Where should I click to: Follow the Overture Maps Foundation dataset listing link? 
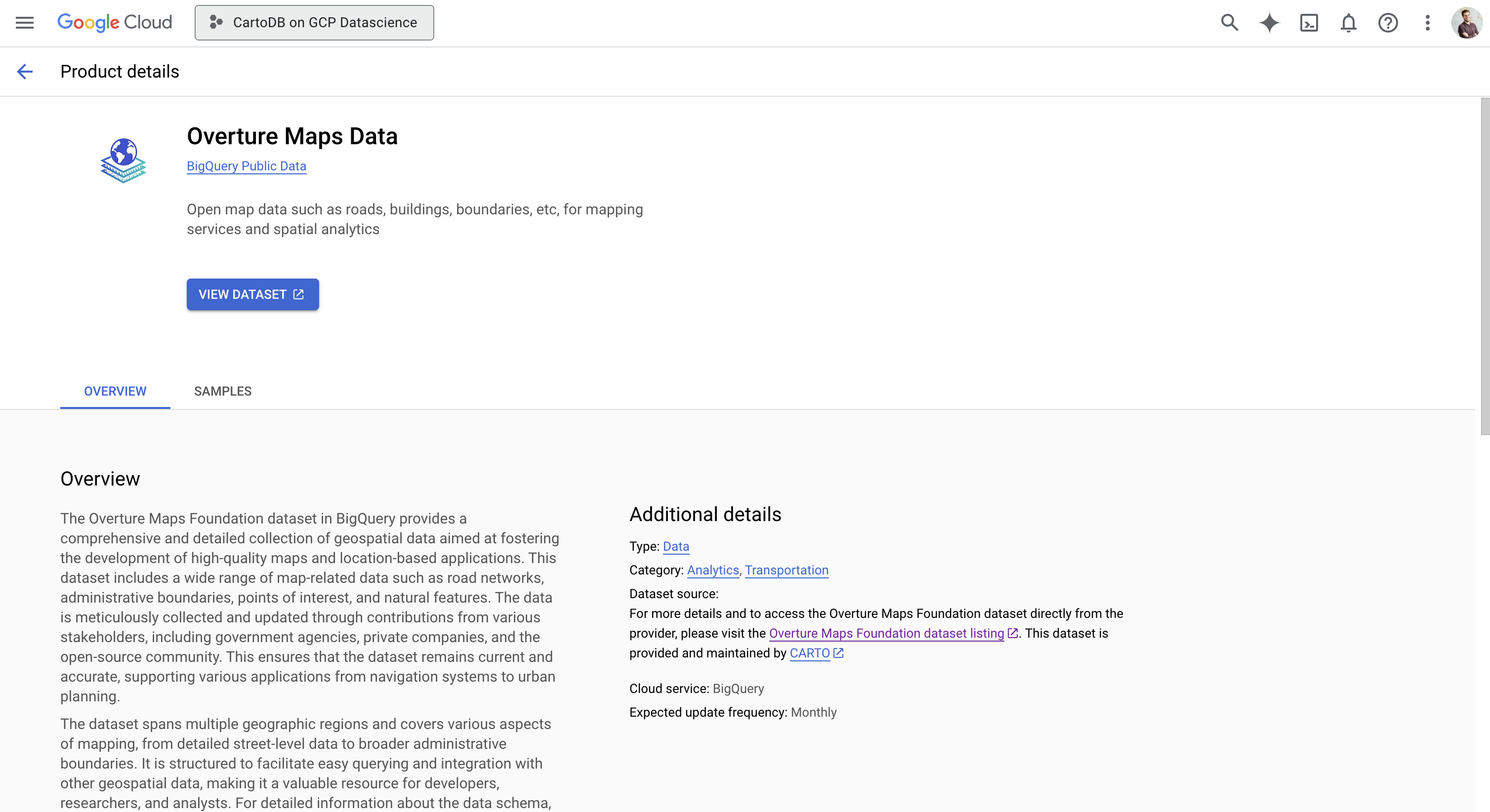pyautogui.click(x=887, y=633)
